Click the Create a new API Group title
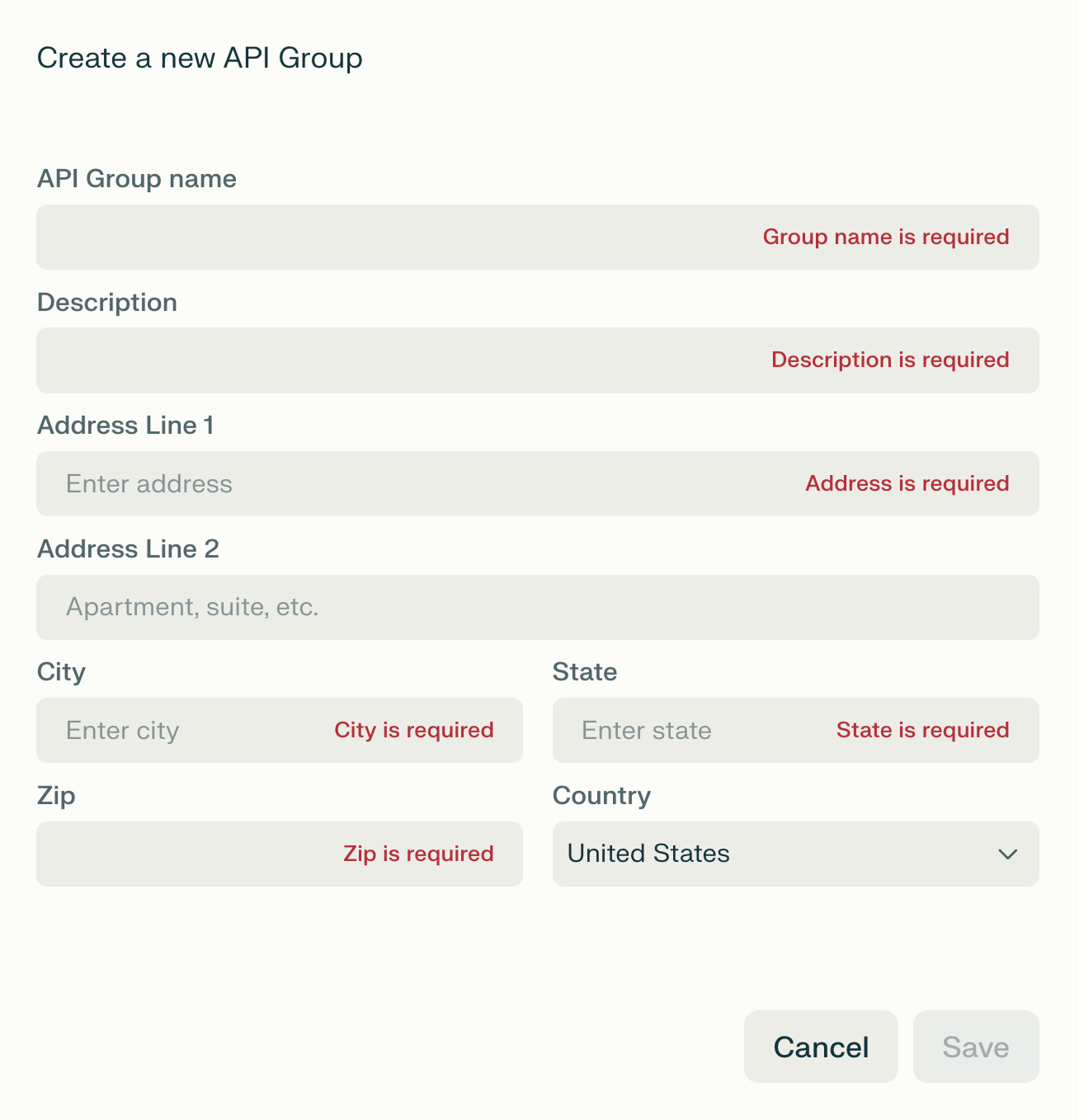This screenshot has width=1079, height=1120. pos(199,58)
